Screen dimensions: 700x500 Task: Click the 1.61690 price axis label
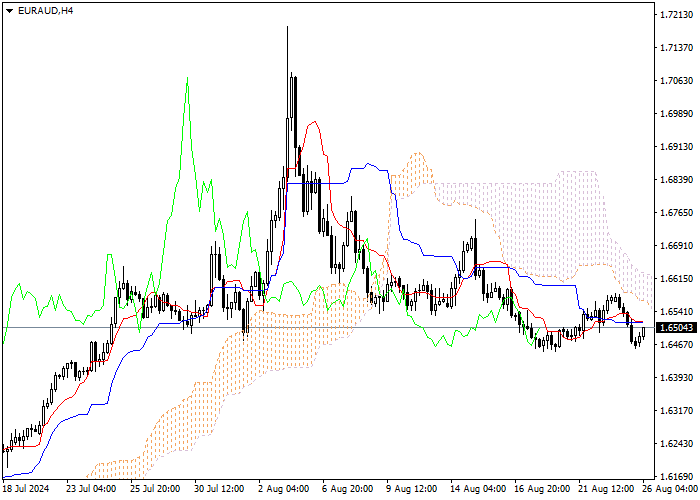(676, 476)
